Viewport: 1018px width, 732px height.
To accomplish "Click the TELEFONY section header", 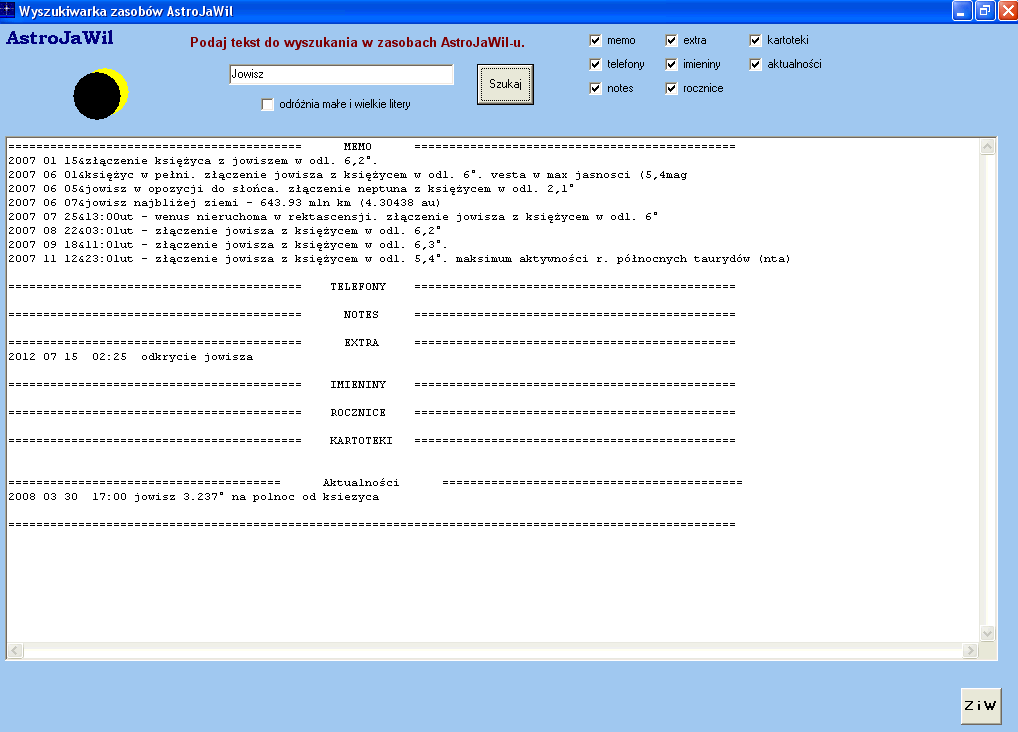I will click(358, 286).
